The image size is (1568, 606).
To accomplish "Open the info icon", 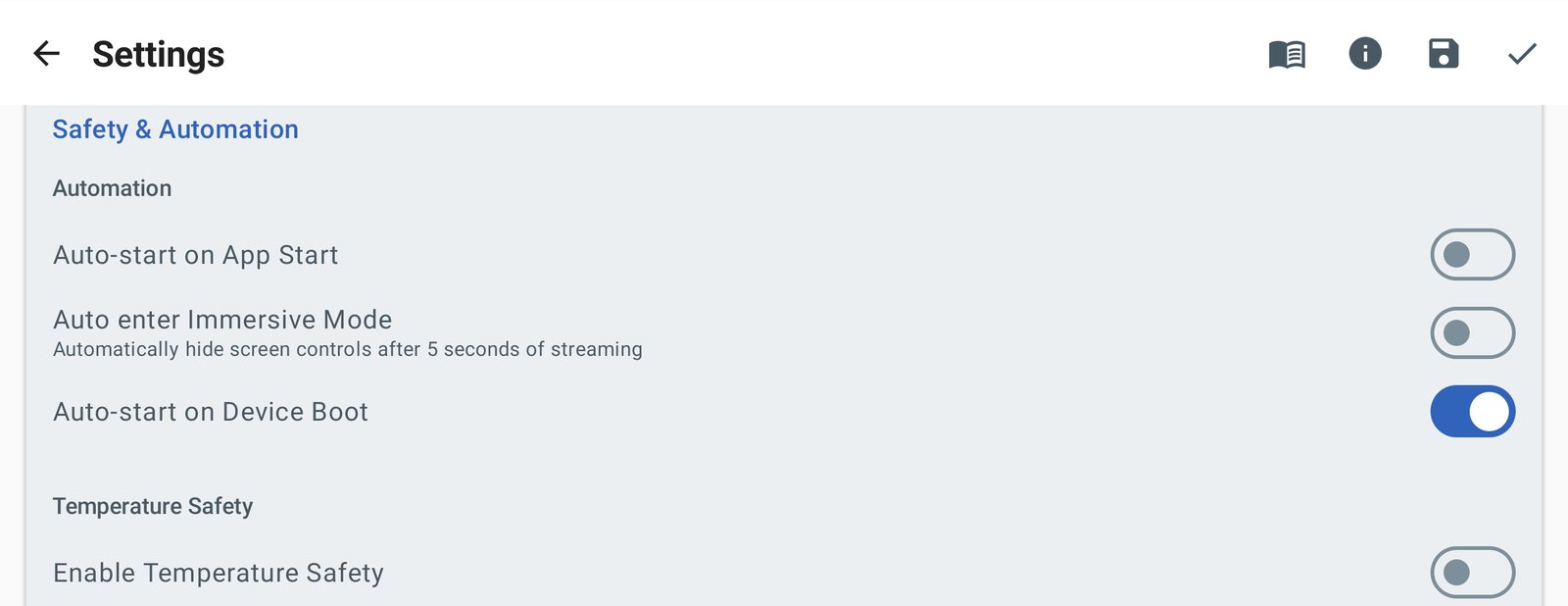I will [x=1365, y=53].
